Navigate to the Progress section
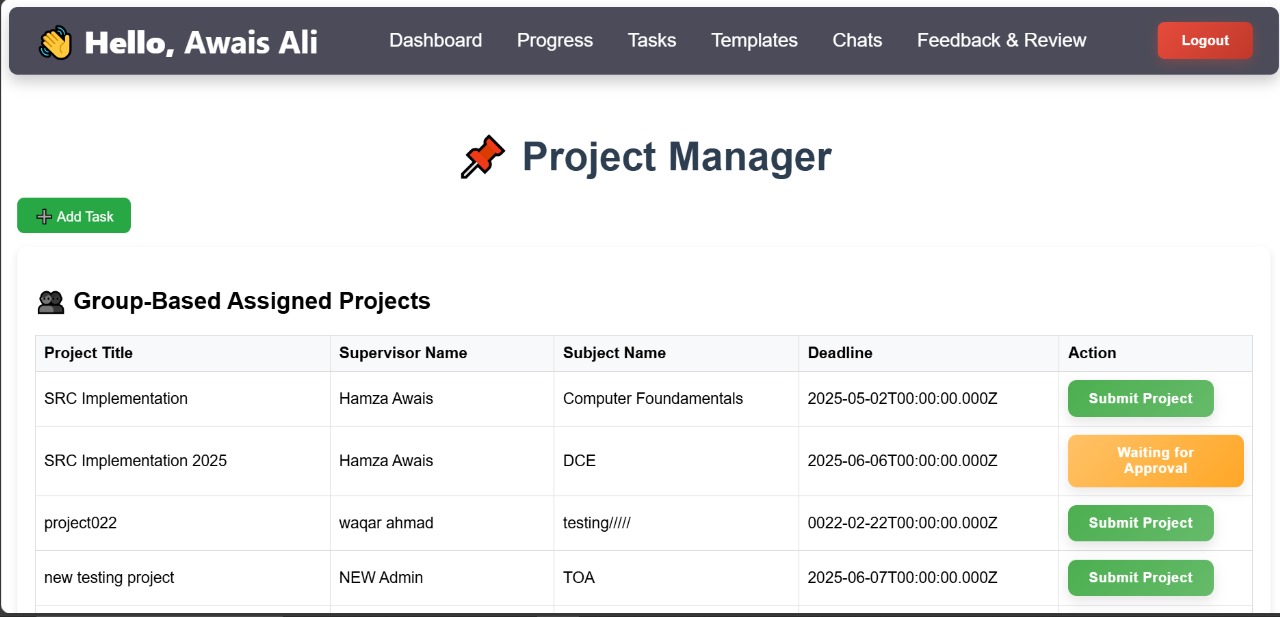This screenshot has height=617, width=1280. coord(554,40)
